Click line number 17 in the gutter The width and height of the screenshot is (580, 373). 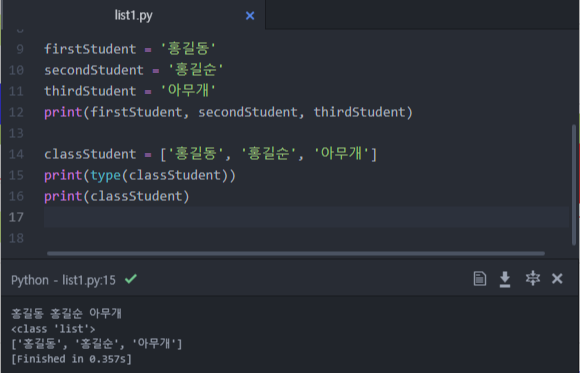(x=16, y=217)
